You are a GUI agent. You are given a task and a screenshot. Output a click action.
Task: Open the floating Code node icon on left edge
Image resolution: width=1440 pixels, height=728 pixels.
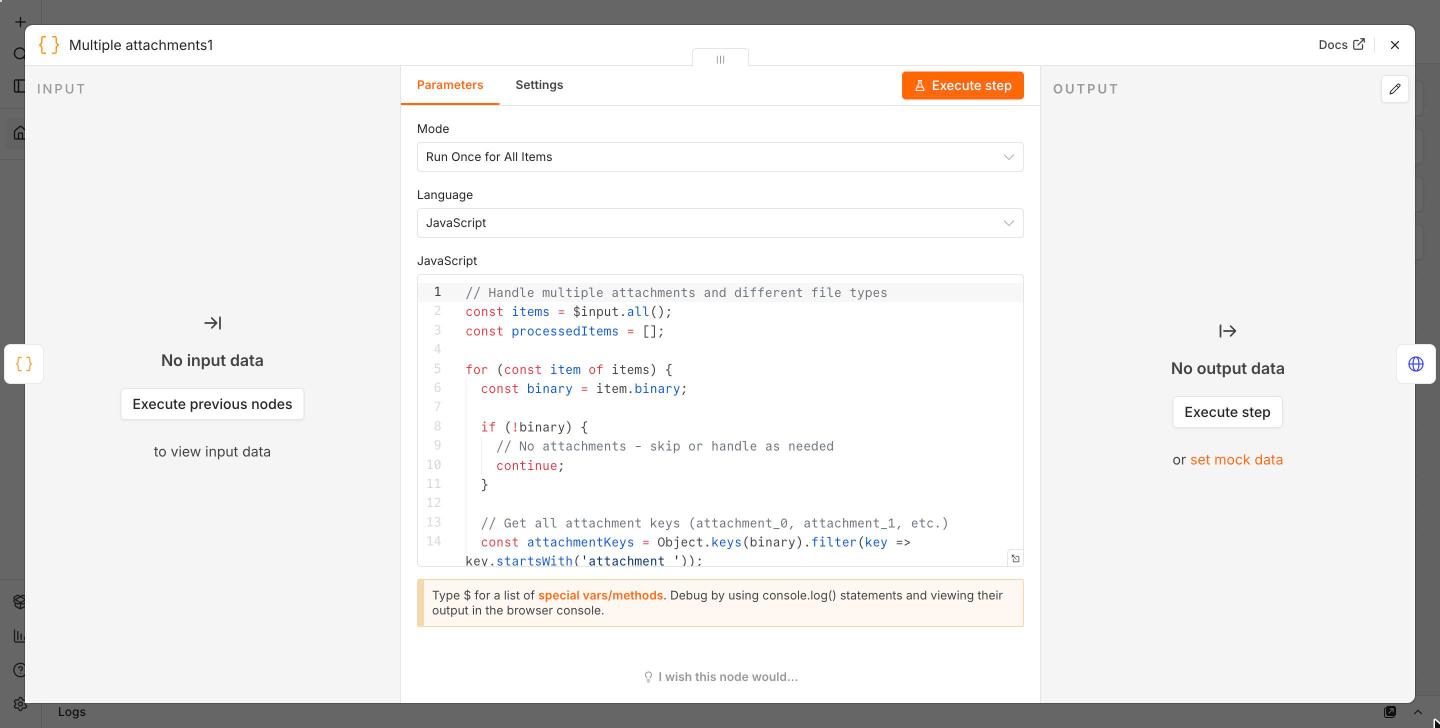click(24, 364)
